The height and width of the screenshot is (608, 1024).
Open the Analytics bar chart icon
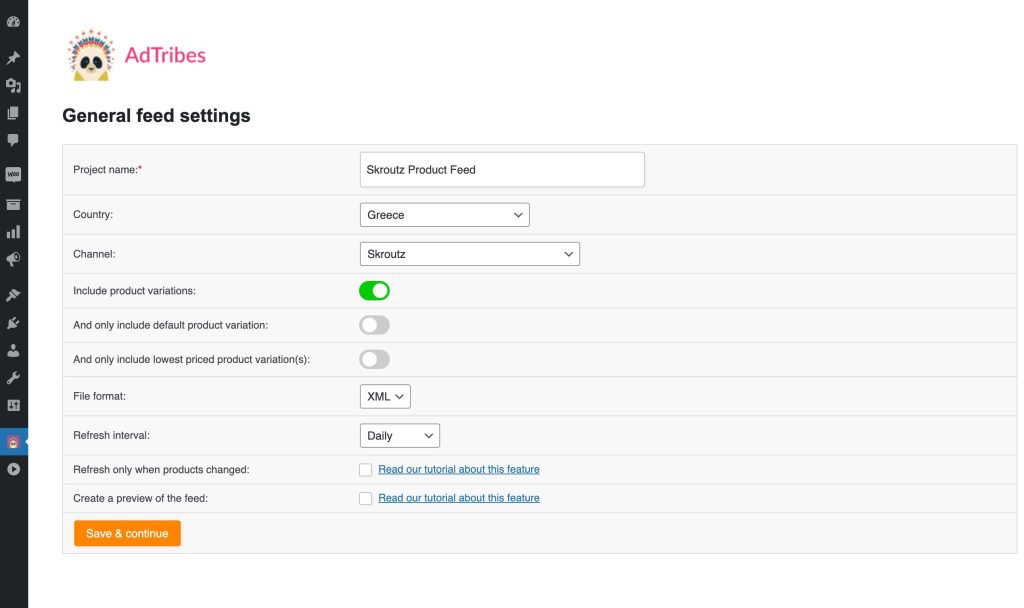13,232
